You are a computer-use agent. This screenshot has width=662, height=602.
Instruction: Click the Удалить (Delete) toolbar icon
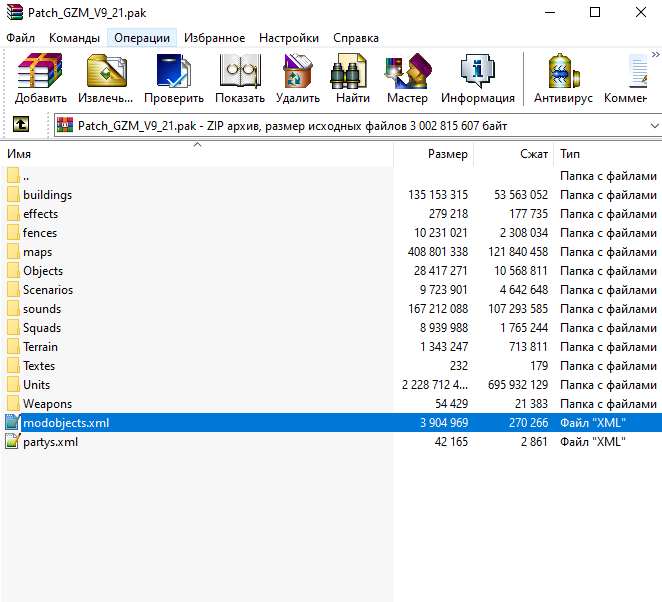pyautogui.click(x=298, y=71)
